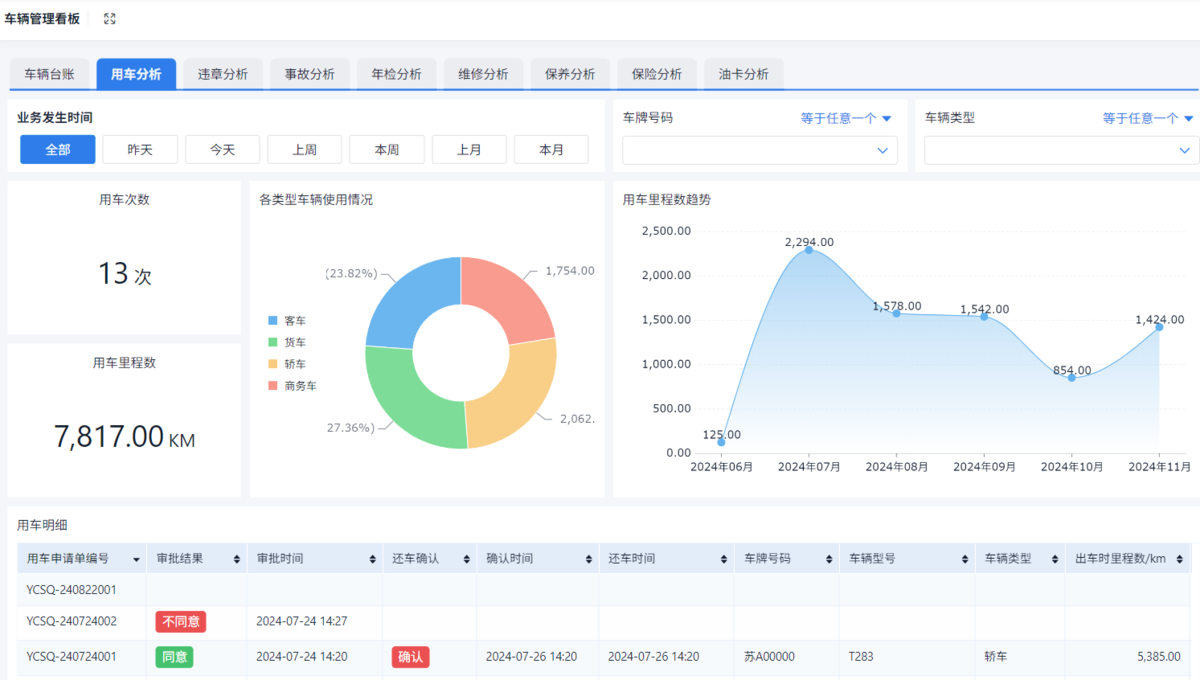Sort by 用车申请单编号 column arrow icon
This screenshot has width=1200, height=680.
coord(135,559)
